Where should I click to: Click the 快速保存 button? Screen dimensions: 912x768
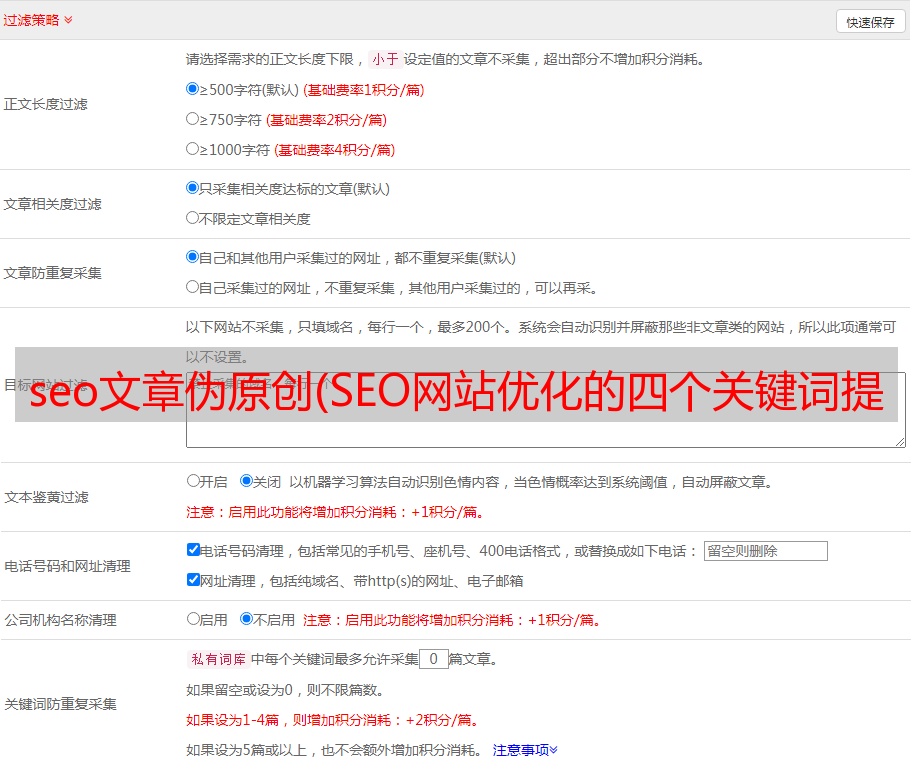click(x=870, y=22)
